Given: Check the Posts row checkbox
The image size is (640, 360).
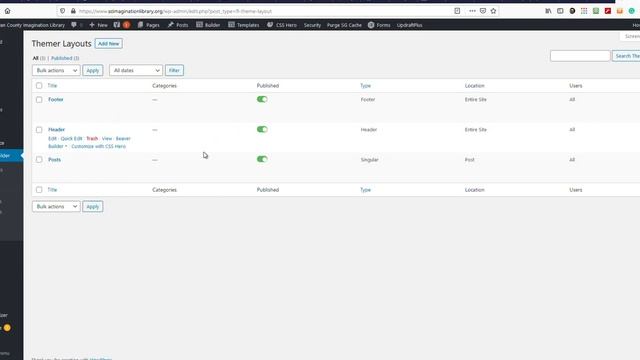Looking at the screenshot, I should (x=39, y=160).
